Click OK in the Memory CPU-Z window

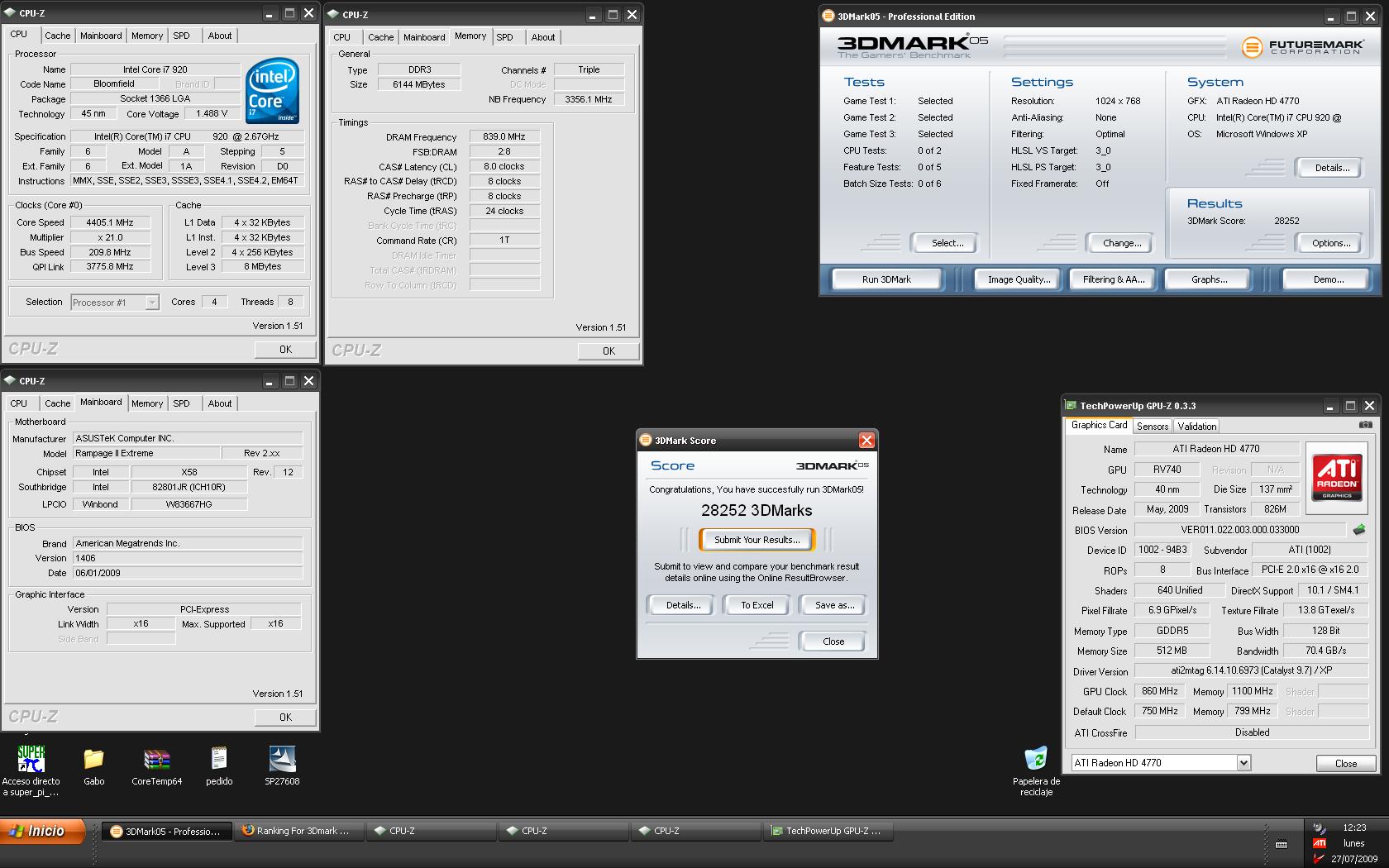(609, 351)
